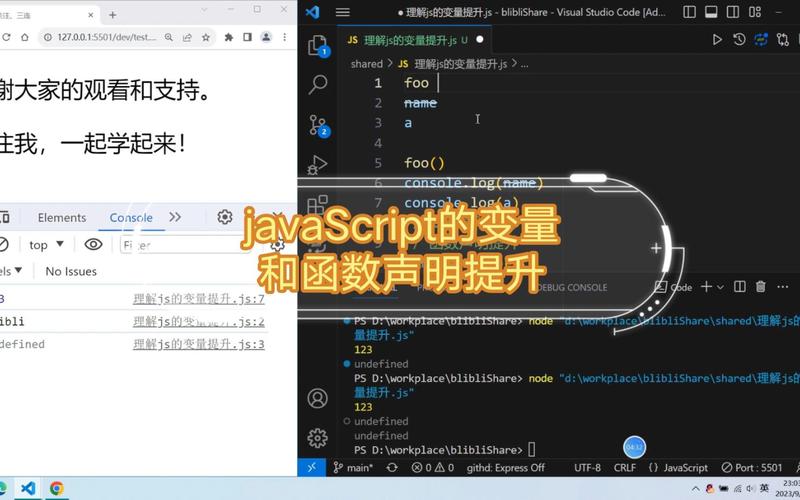The width and height of the screenshot is (800, 500).
Task: Bookmark this page with star icon
Action: [x=206, y=37]
